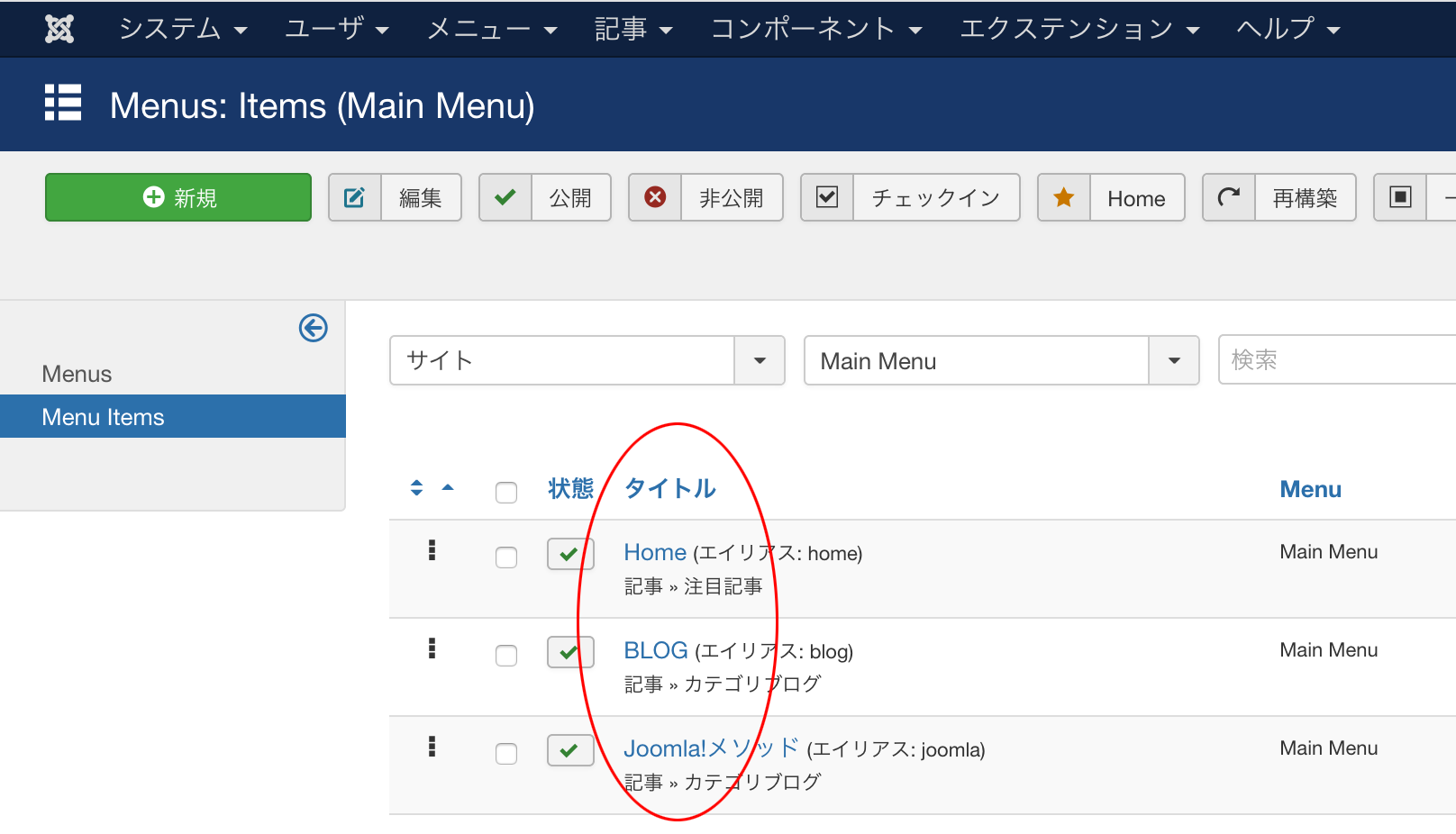Click the red X unpublish icon (非公開)
Viewport: 1456px width, 834px height.
pyautogui.click(x=655, y=197)
